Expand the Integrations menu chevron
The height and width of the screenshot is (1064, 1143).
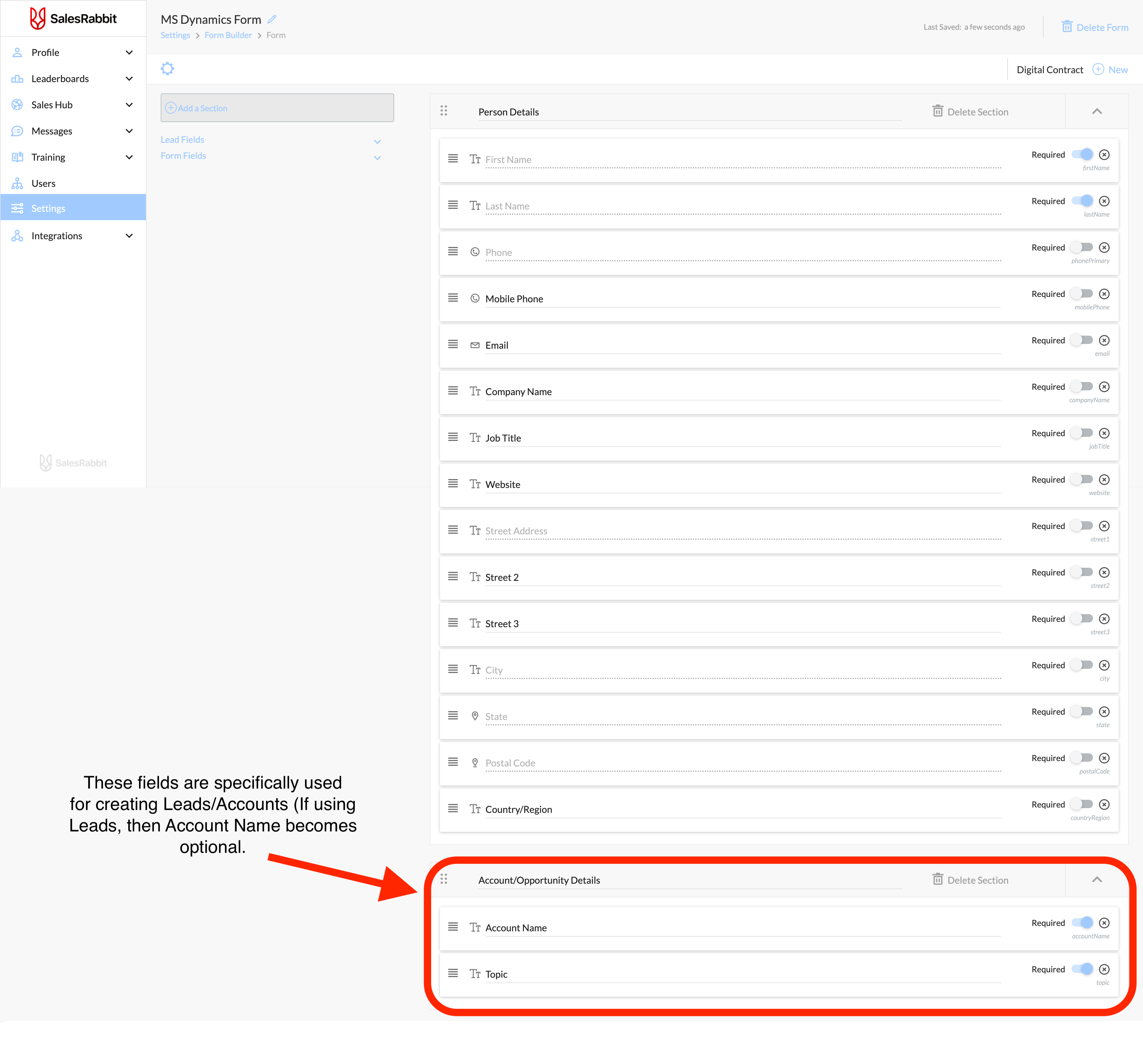[129, 236]
